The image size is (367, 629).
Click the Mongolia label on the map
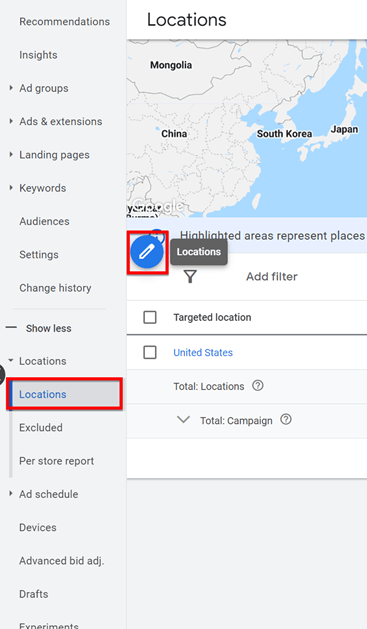tap(171, 65)
